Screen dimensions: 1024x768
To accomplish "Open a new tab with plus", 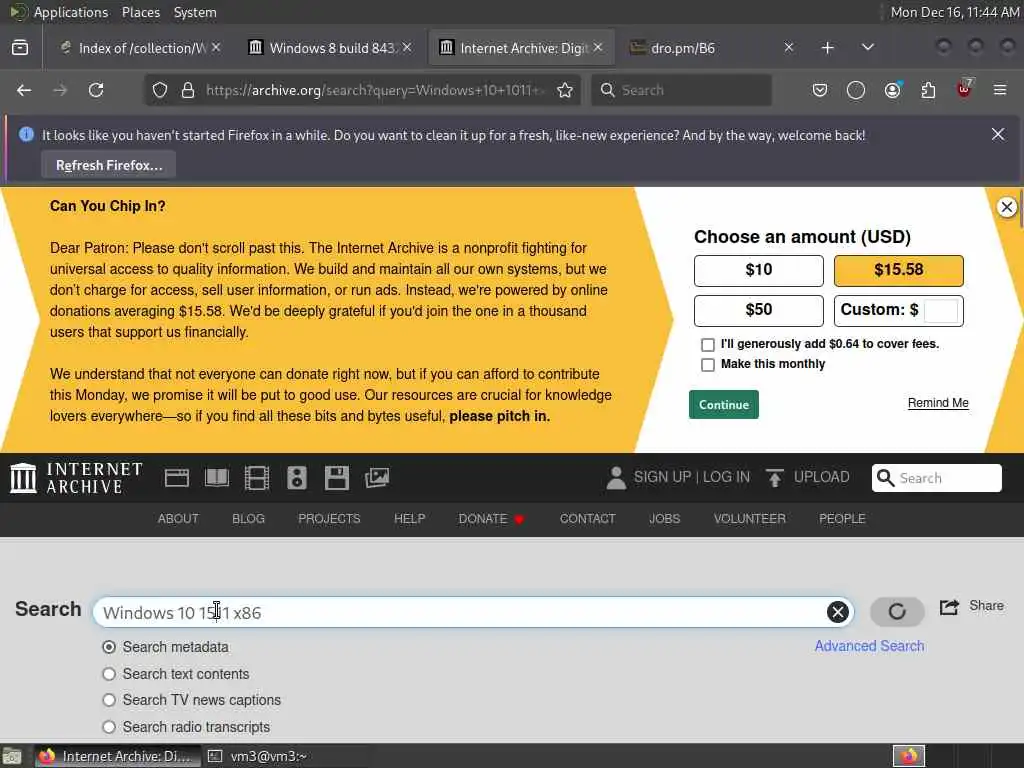I will [x=827, y=48].
